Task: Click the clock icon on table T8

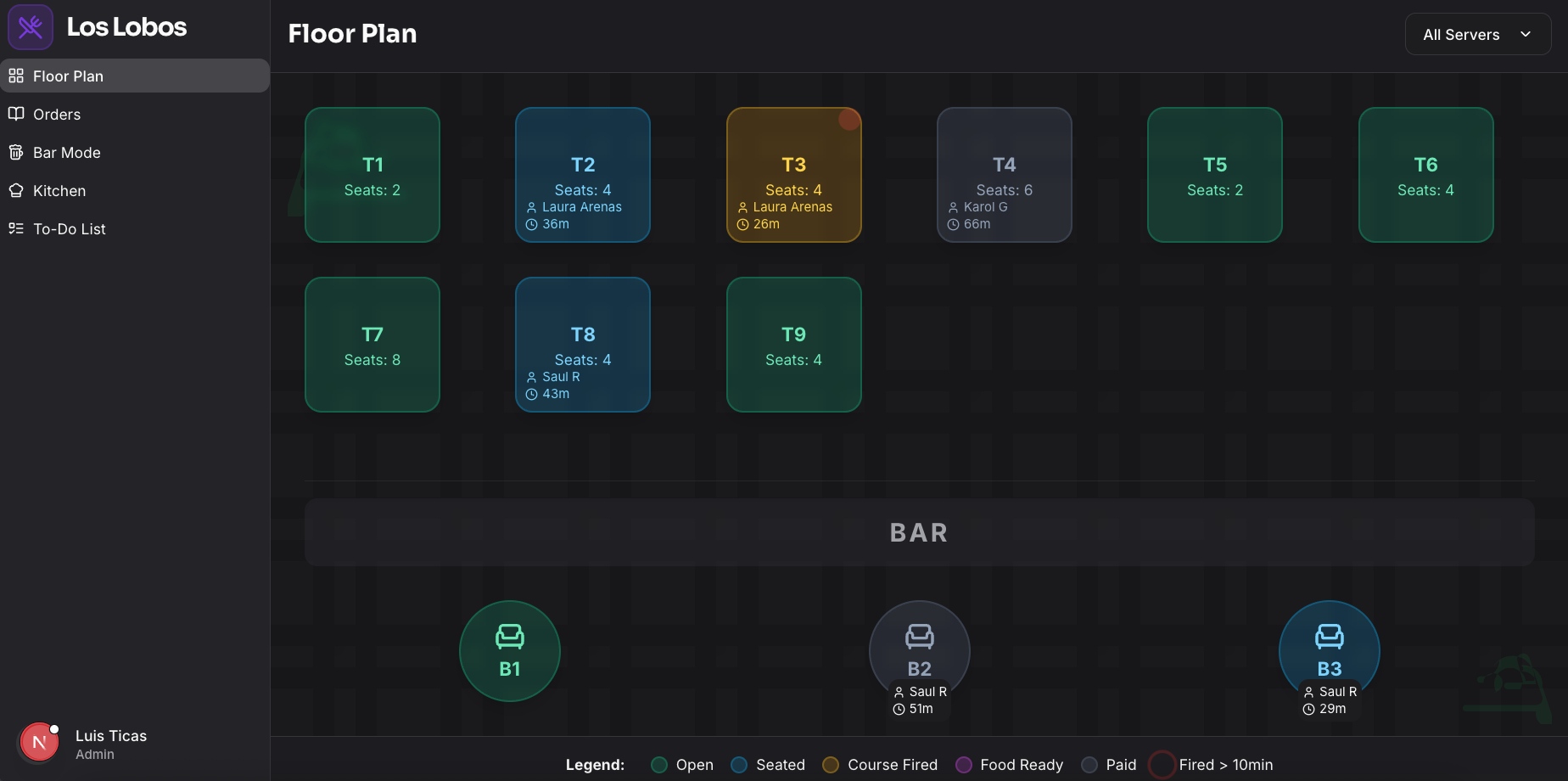Action: pyautogui.click(x=530, y=393)
